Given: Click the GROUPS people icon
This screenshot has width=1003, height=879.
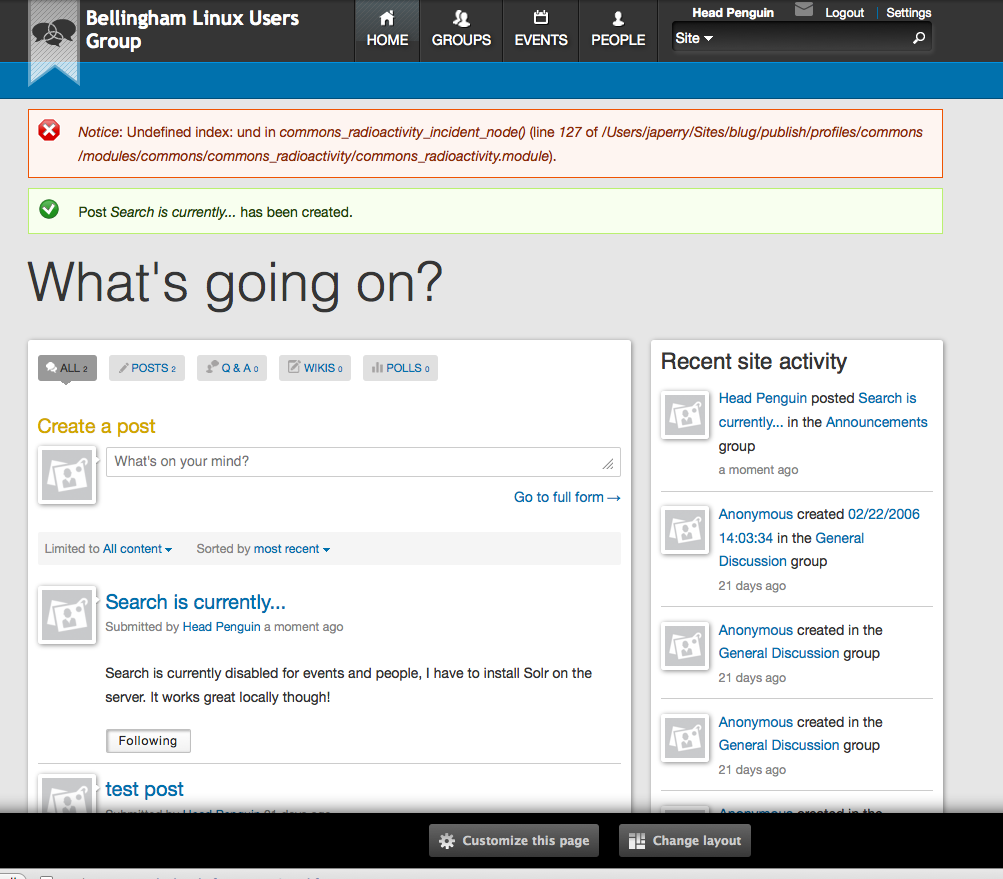Looking at the screenshot, I should click(461, 18).
